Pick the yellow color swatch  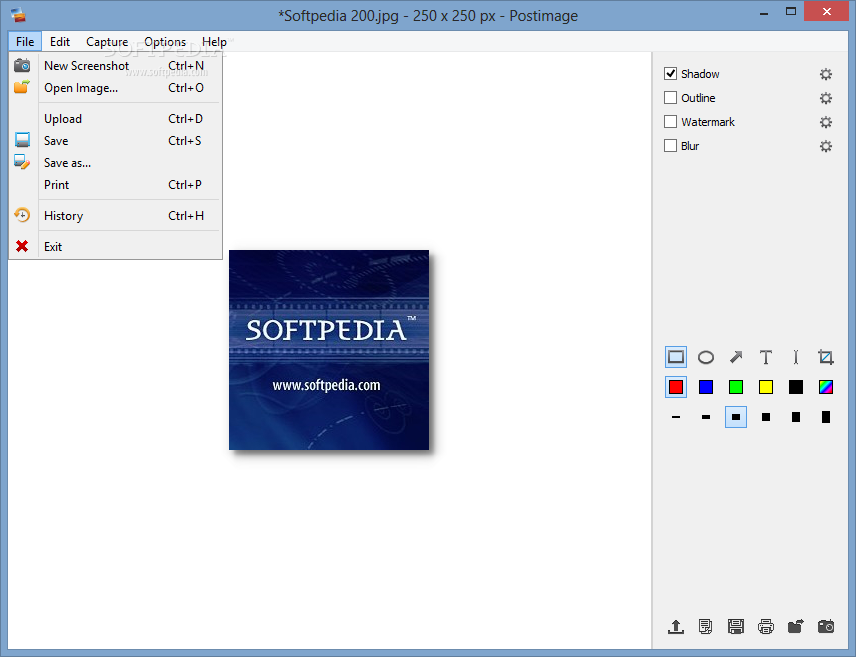[x=766, y=387]
